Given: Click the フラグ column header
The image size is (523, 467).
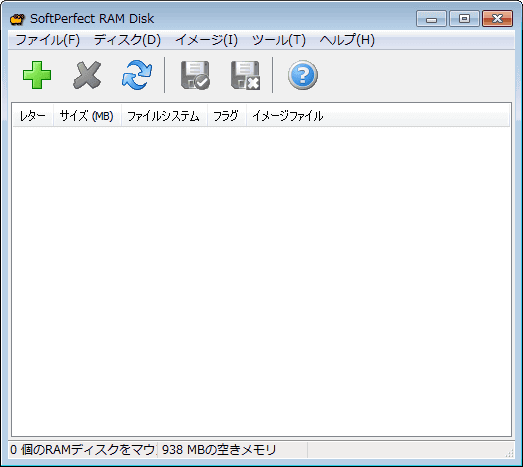Looking at the screenshot, I should tap(227, 116).
